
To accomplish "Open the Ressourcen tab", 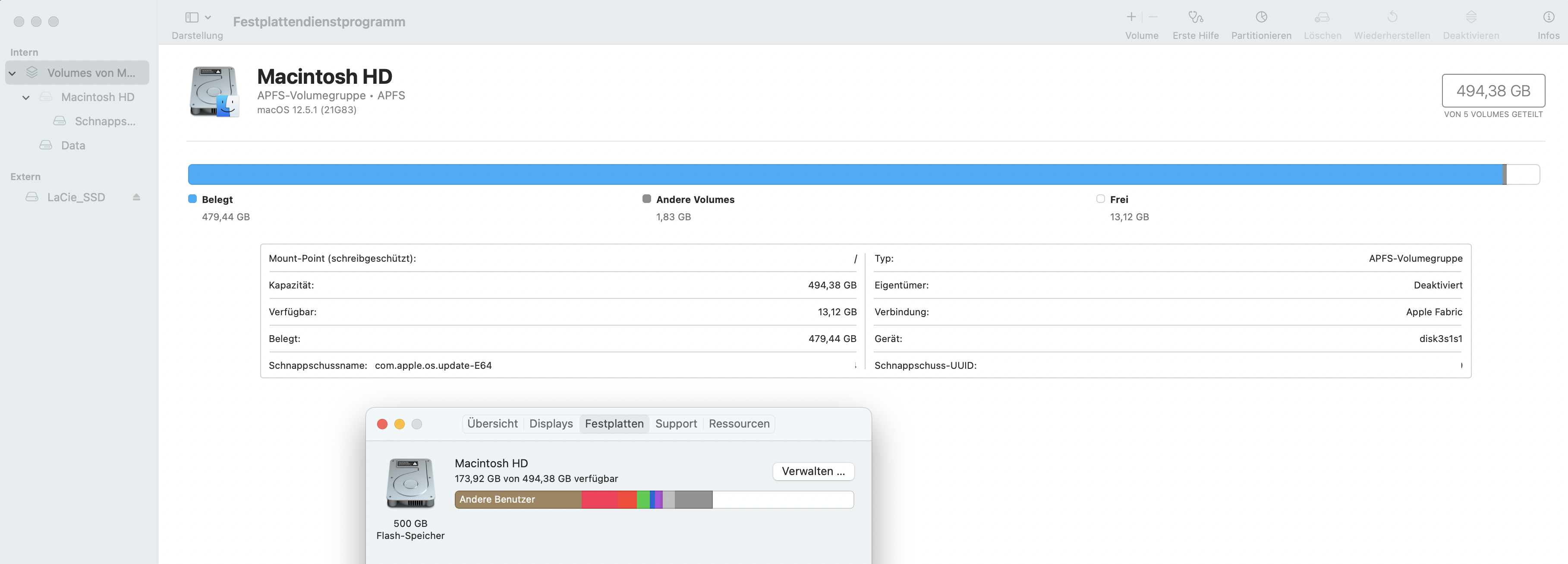I will 739,424.
